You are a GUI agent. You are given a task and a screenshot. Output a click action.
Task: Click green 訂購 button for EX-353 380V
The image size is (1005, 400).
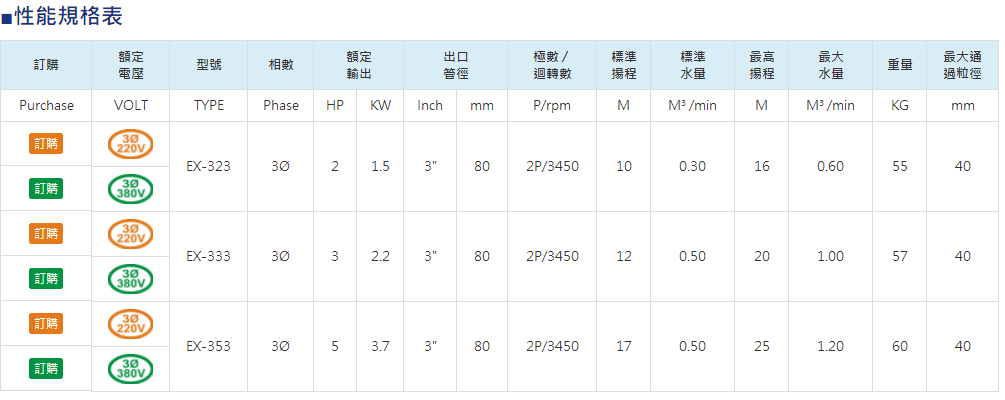(x=46, y=369)
